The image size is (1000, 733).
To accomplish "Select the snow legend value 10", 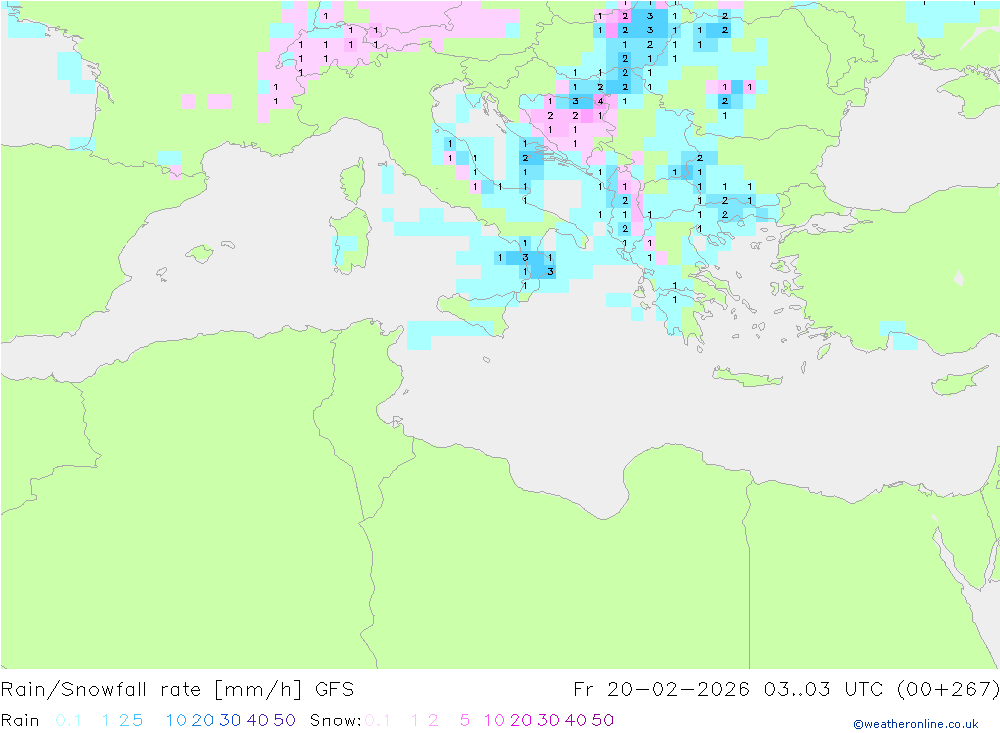I will point(494,720).
